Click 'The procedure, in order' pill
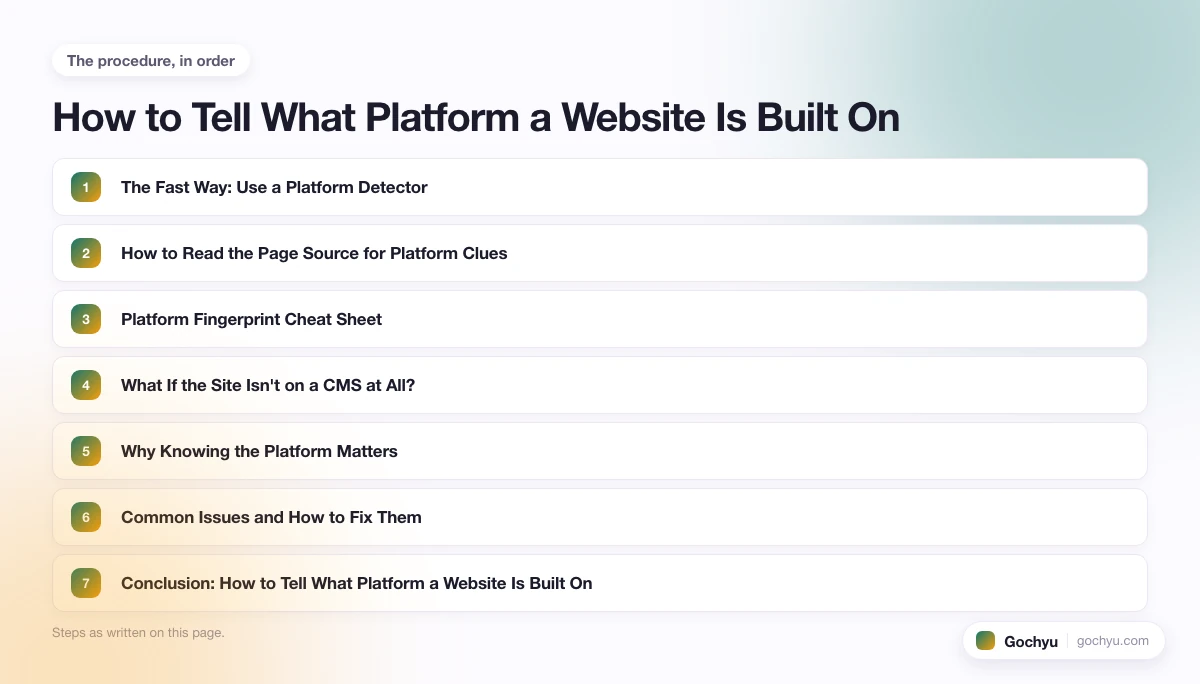Viewport: 1200px width, 684px height. click(151, 61)
